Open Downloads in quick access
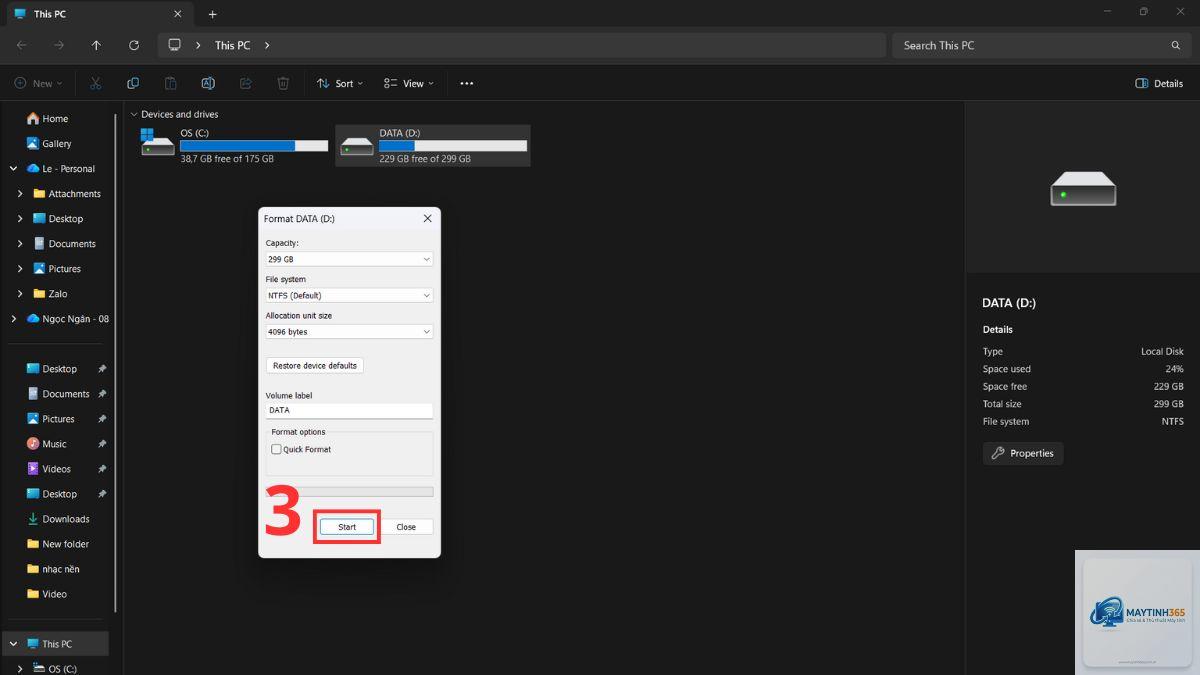 58,519
